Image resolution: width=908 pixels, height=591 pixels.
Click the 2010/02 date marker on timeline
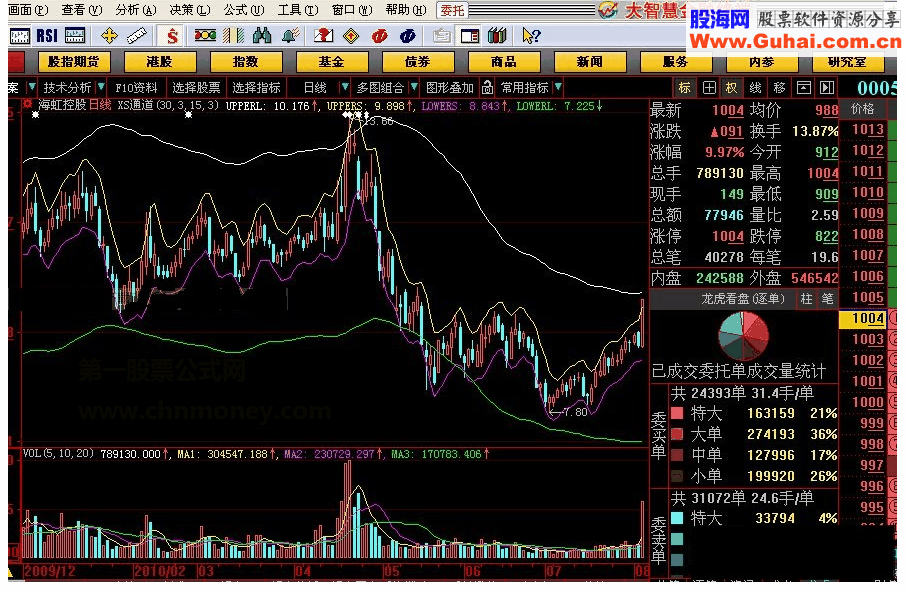point(160,571)
